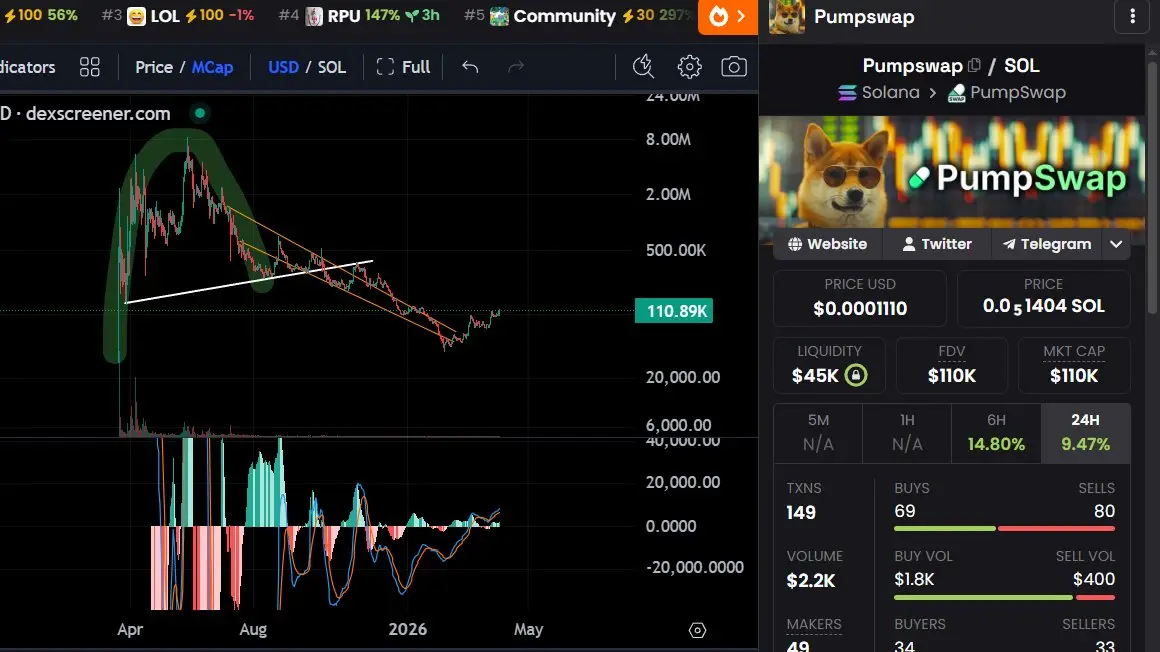Click the chart scale settings icon
This screenshot has height=652, width=1160.
point(697,630)
